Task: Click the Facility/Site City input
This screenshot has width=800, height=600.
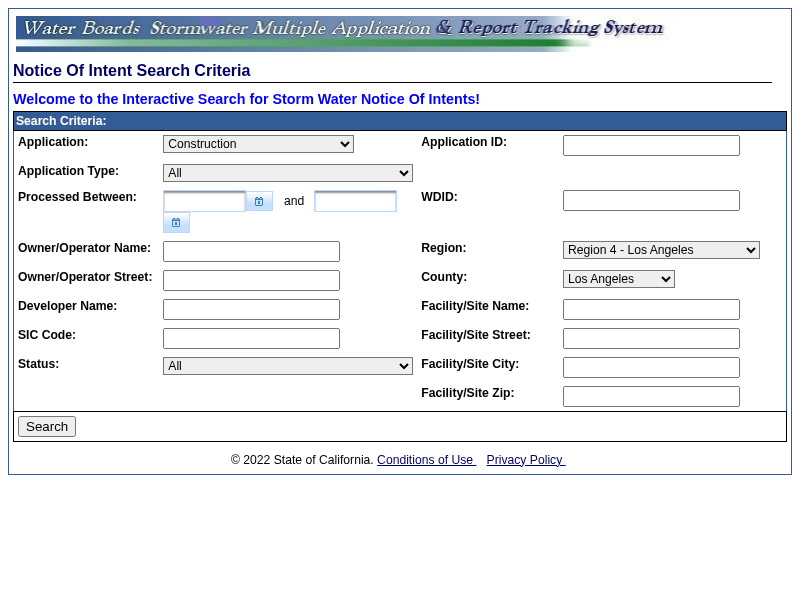Action: 651,368
